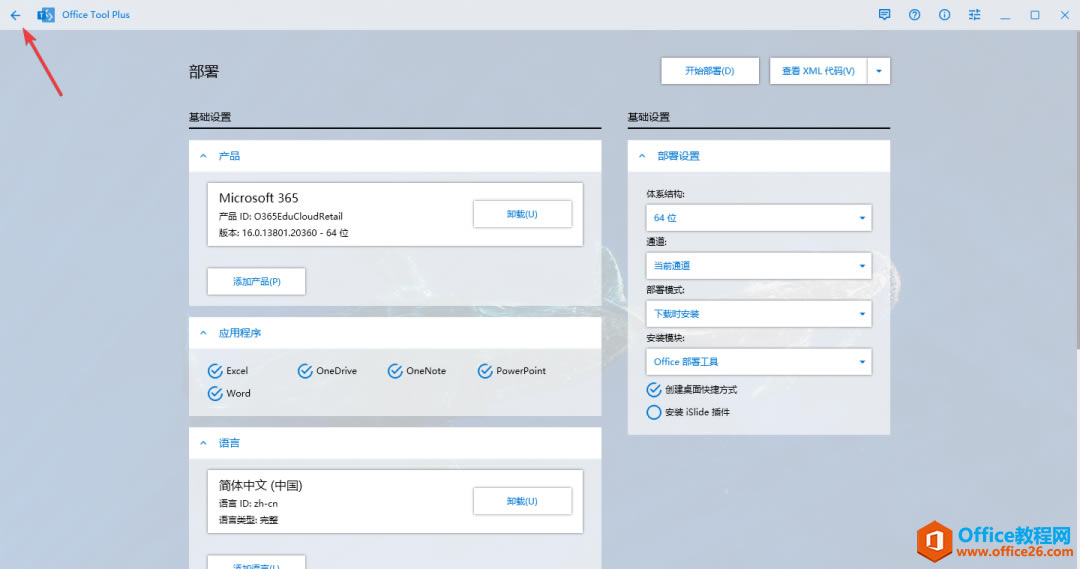Select the Microsoft 365 product title
The height and width of the screenshot is (569, 1080).
coord(258,198)
